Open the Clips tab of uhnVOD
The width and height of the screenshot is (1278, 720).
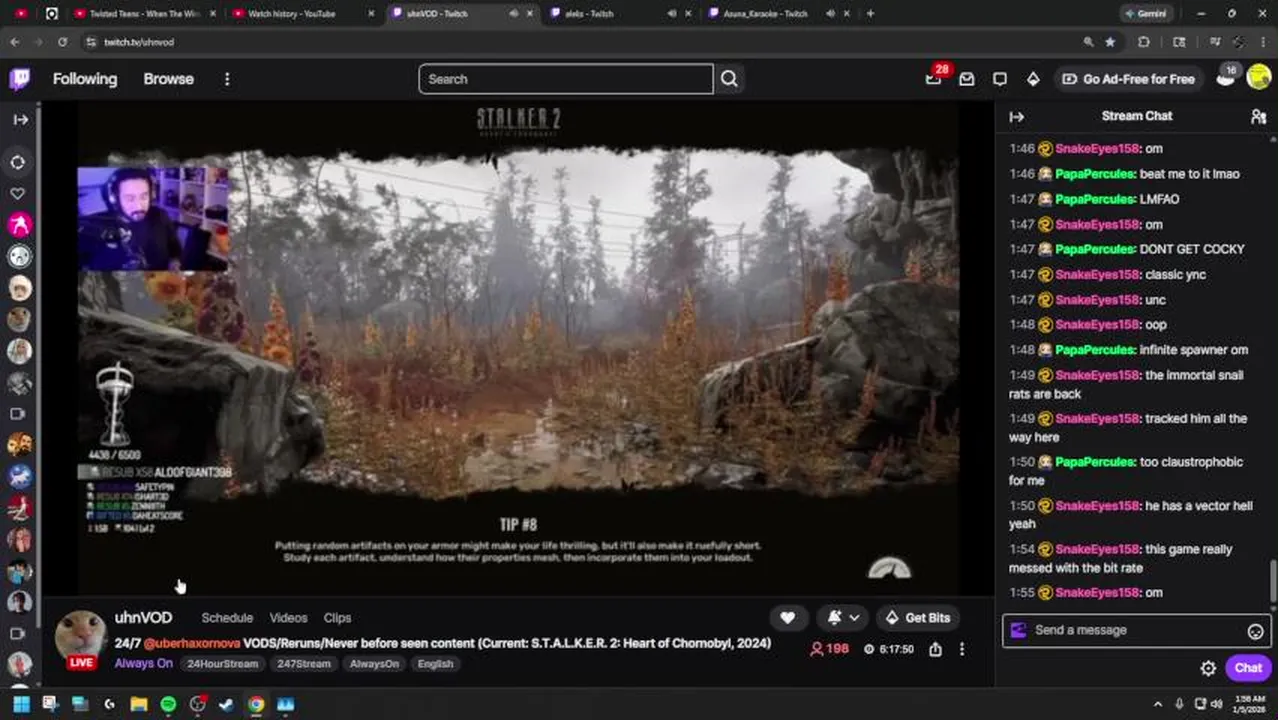[x=337, y=618]
